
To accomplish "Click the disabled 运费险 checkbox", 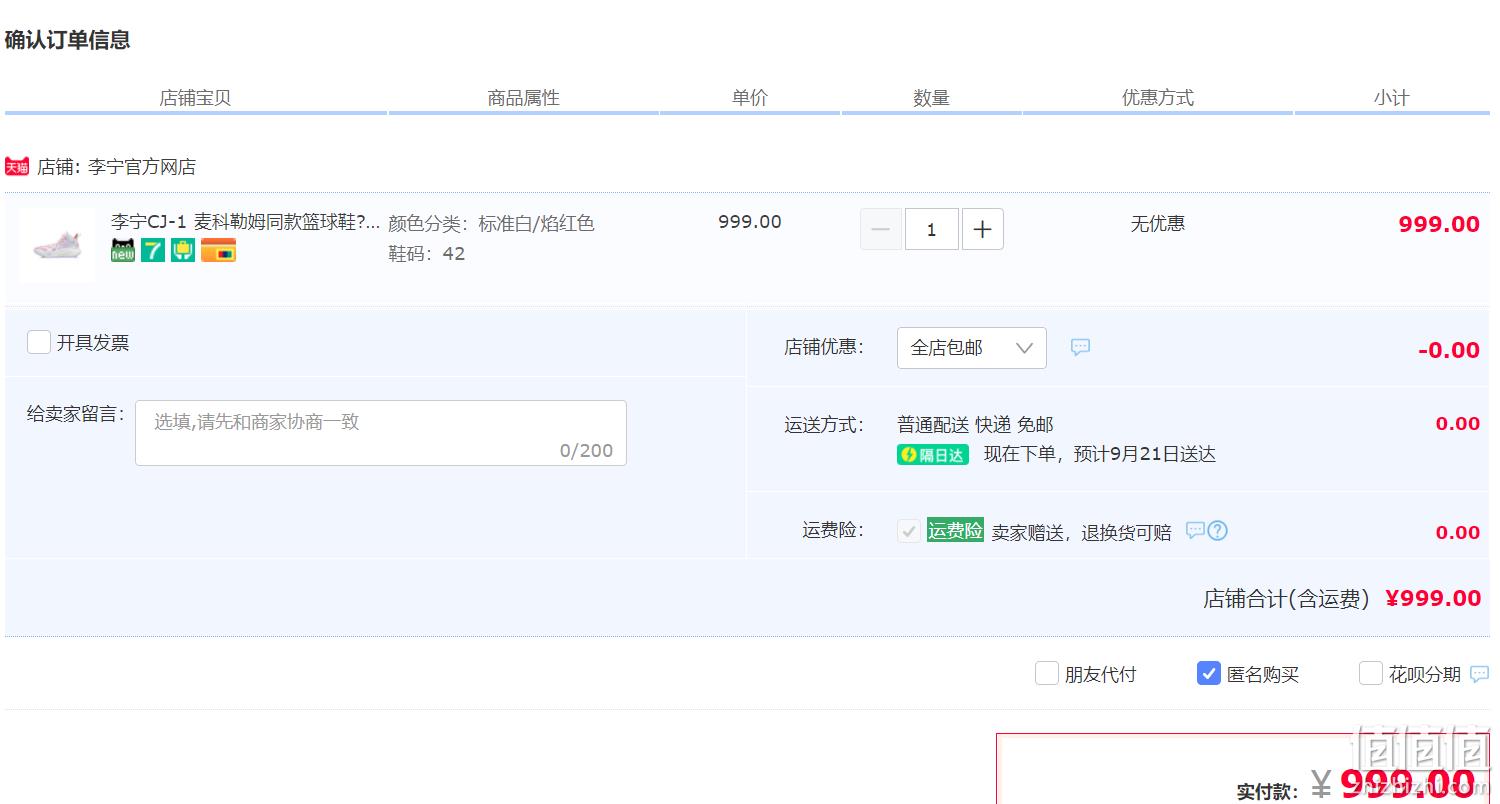I will [909, 531].
